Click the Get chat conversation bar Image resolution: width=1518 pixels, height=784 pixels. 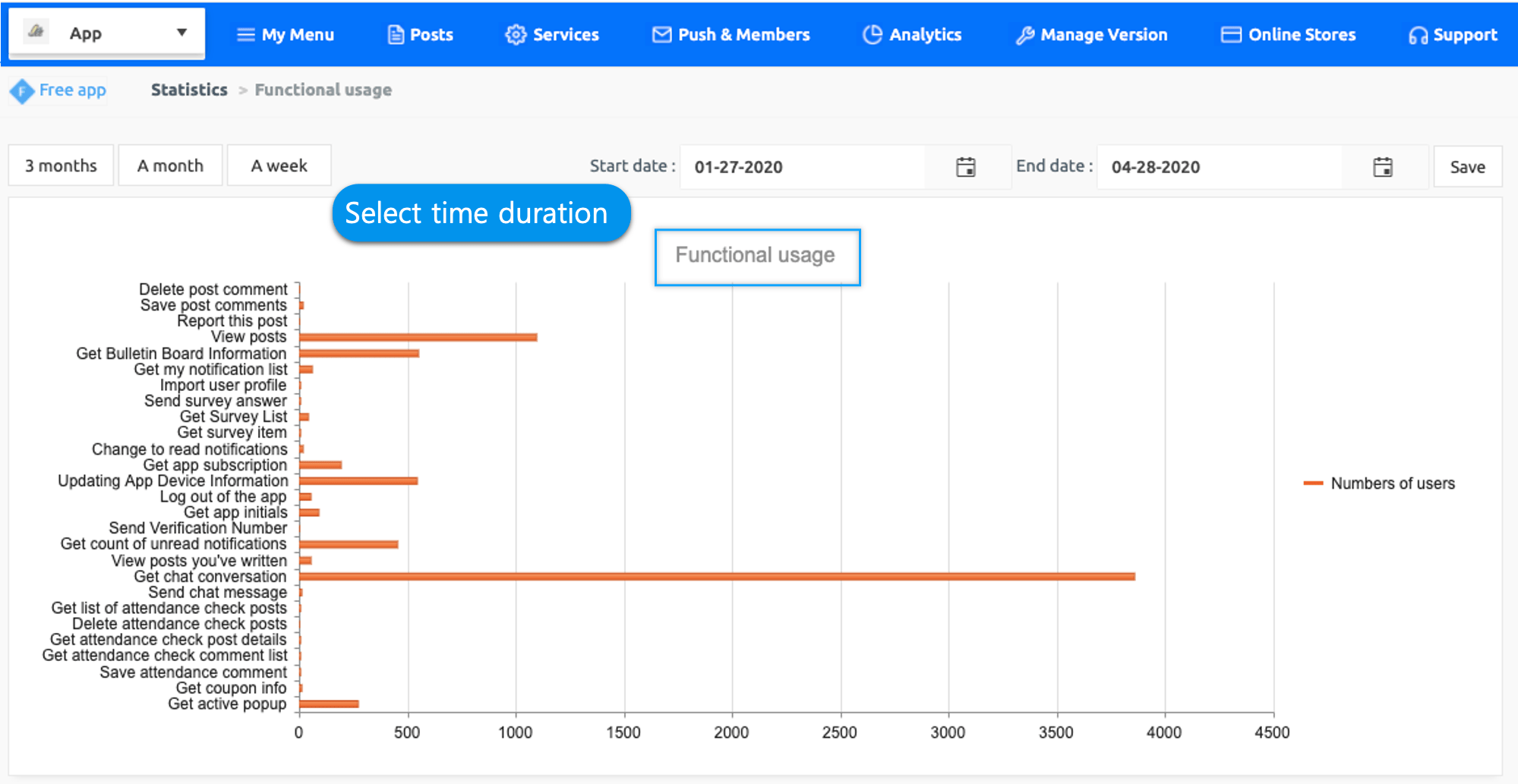tap(716, 577)
